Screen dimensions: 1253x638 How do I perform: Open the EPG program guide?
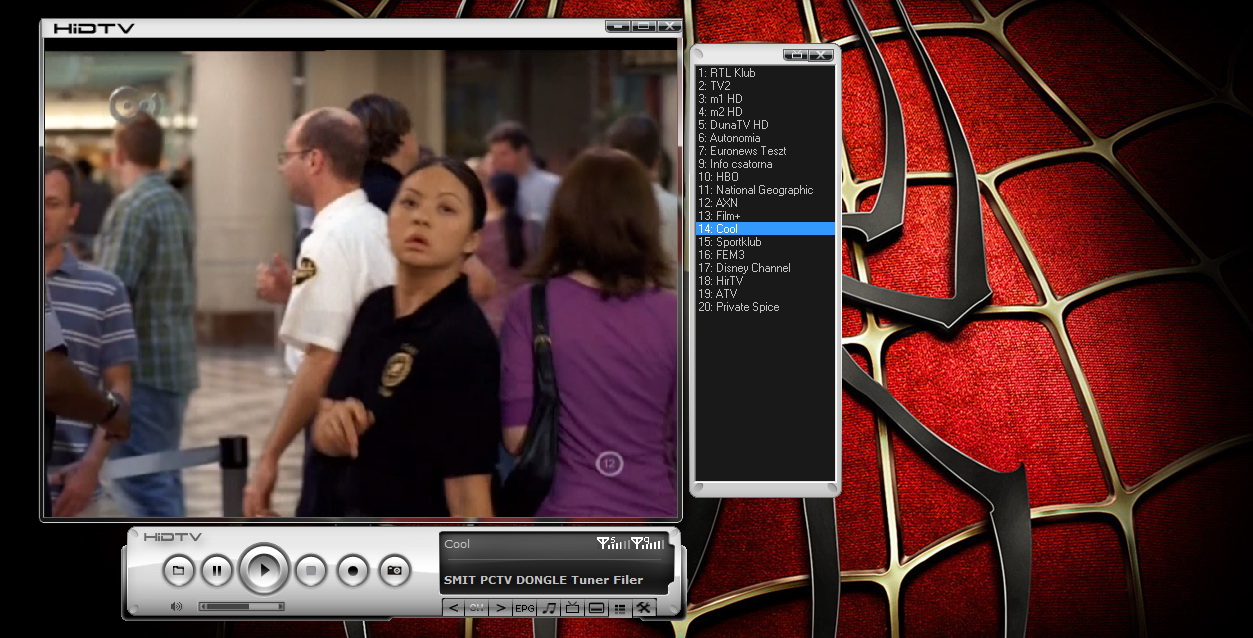click(x=525, y=608)
